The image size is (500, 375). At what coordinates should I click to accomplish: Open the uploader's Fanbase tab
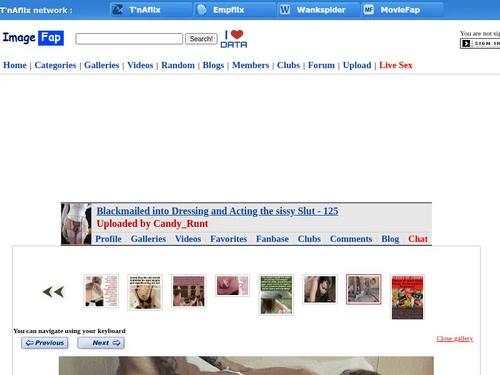pyautogui.click(x=272, y=239)
